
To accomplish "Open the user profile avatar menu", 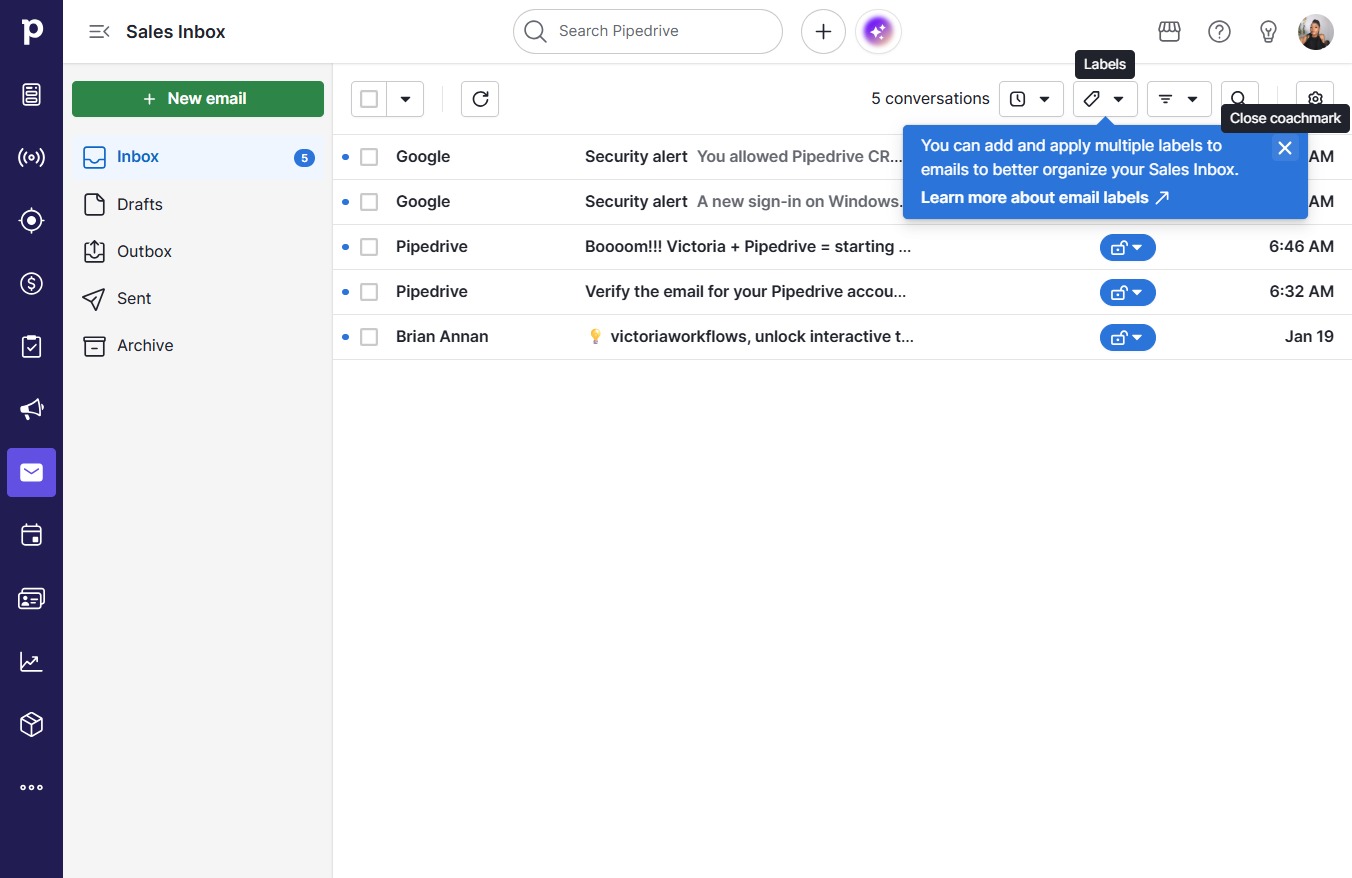I will click(x=1316, y=32).
